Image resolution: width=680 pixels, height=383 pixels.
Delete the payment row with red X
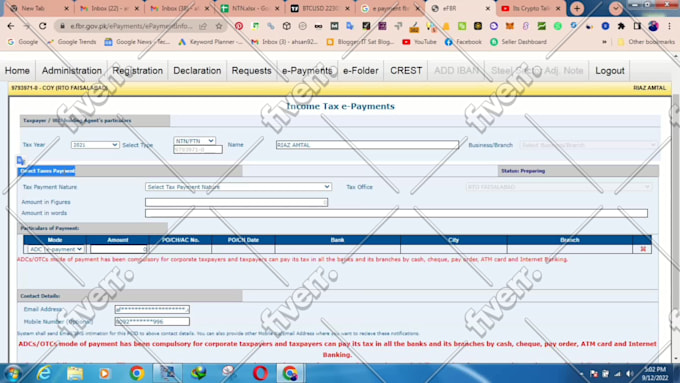pos(643,249)
